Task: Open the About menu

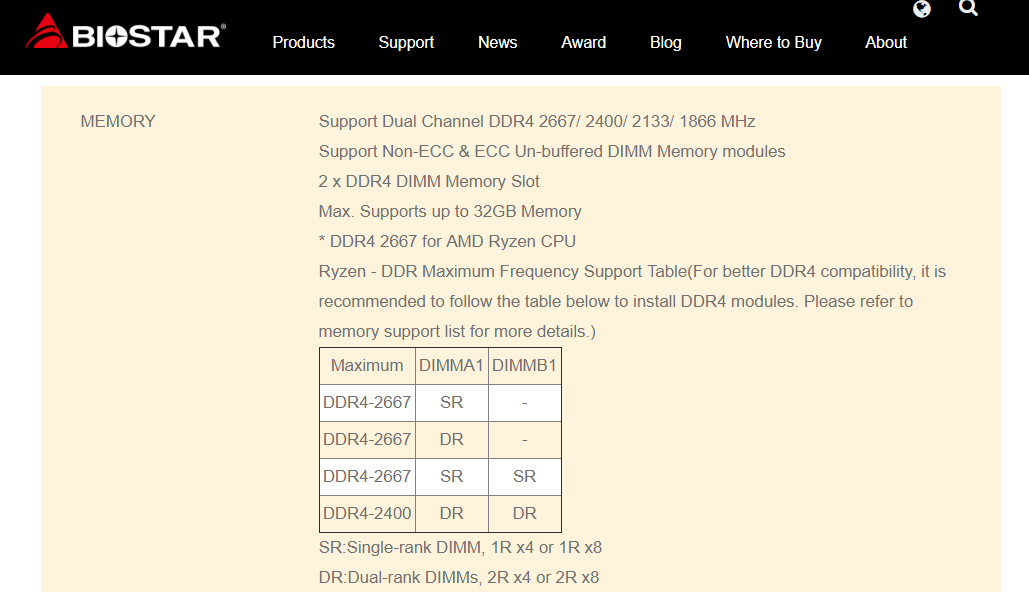Action: click(x=886, y=42)
